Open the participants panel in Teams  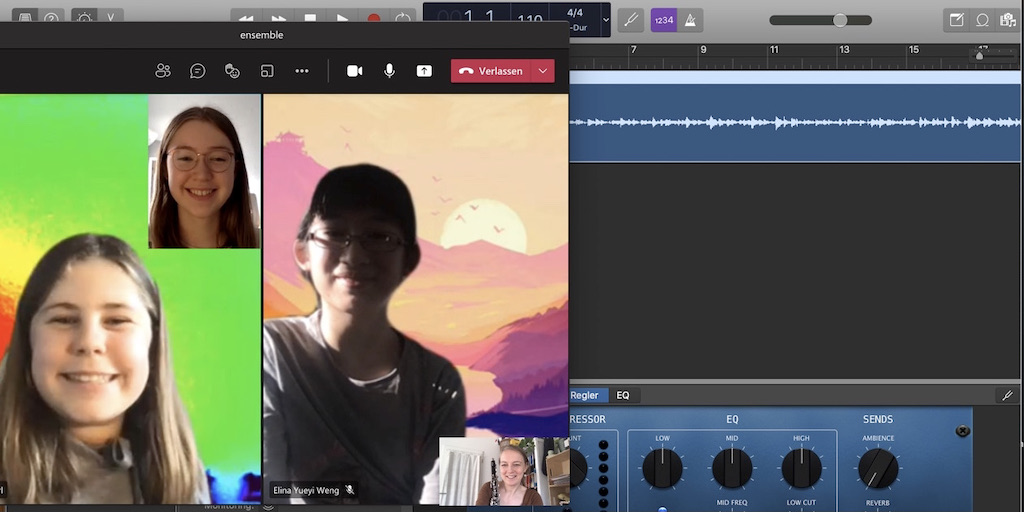163,71
